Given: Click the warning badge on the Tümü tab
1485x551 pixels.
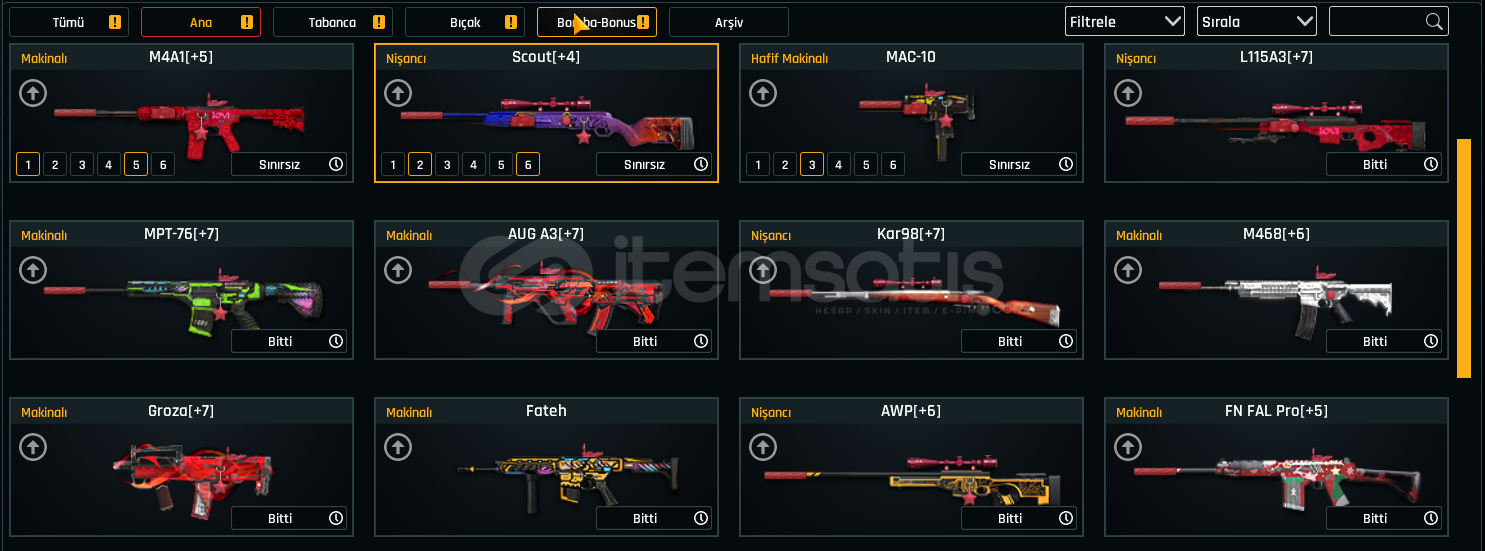Looking at the screenshot, I should pyautogui.click(x=115, y=22).
